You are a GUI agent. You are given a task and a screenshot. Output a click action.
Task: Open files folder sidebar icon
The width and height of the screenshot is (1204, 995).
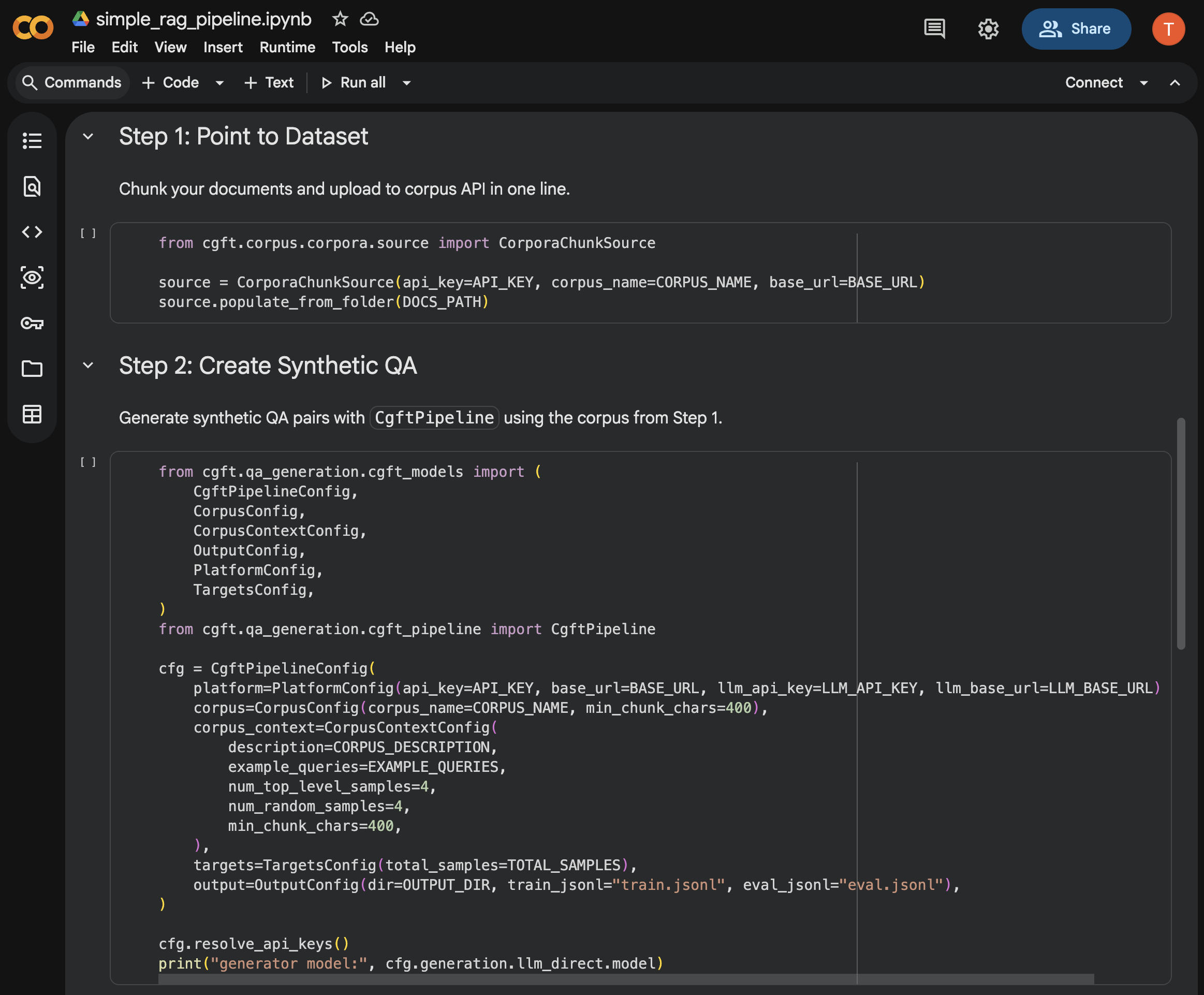tap(32, 369)
